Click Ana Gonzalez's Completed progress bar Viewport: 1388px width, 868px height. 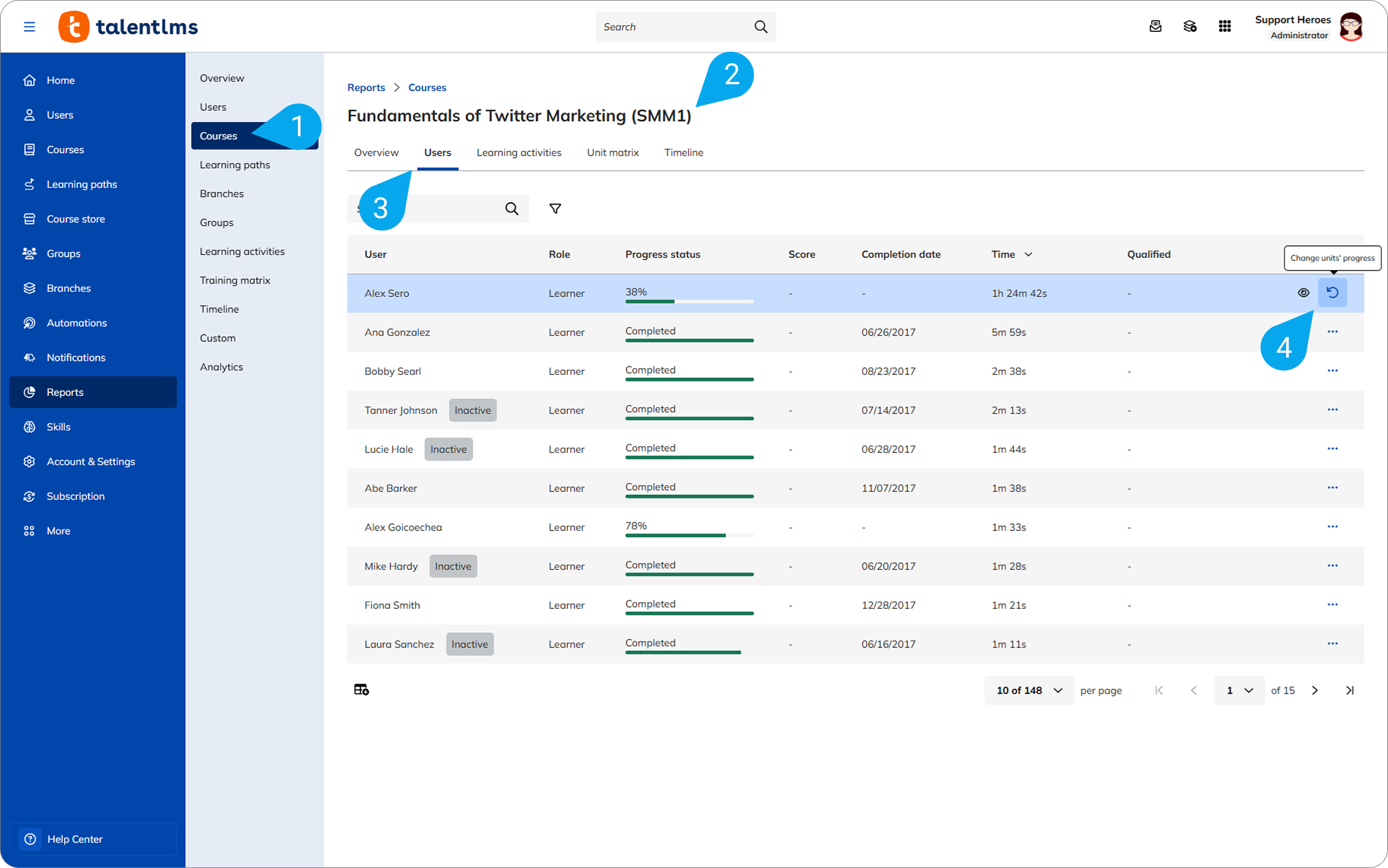pos(689,340)
